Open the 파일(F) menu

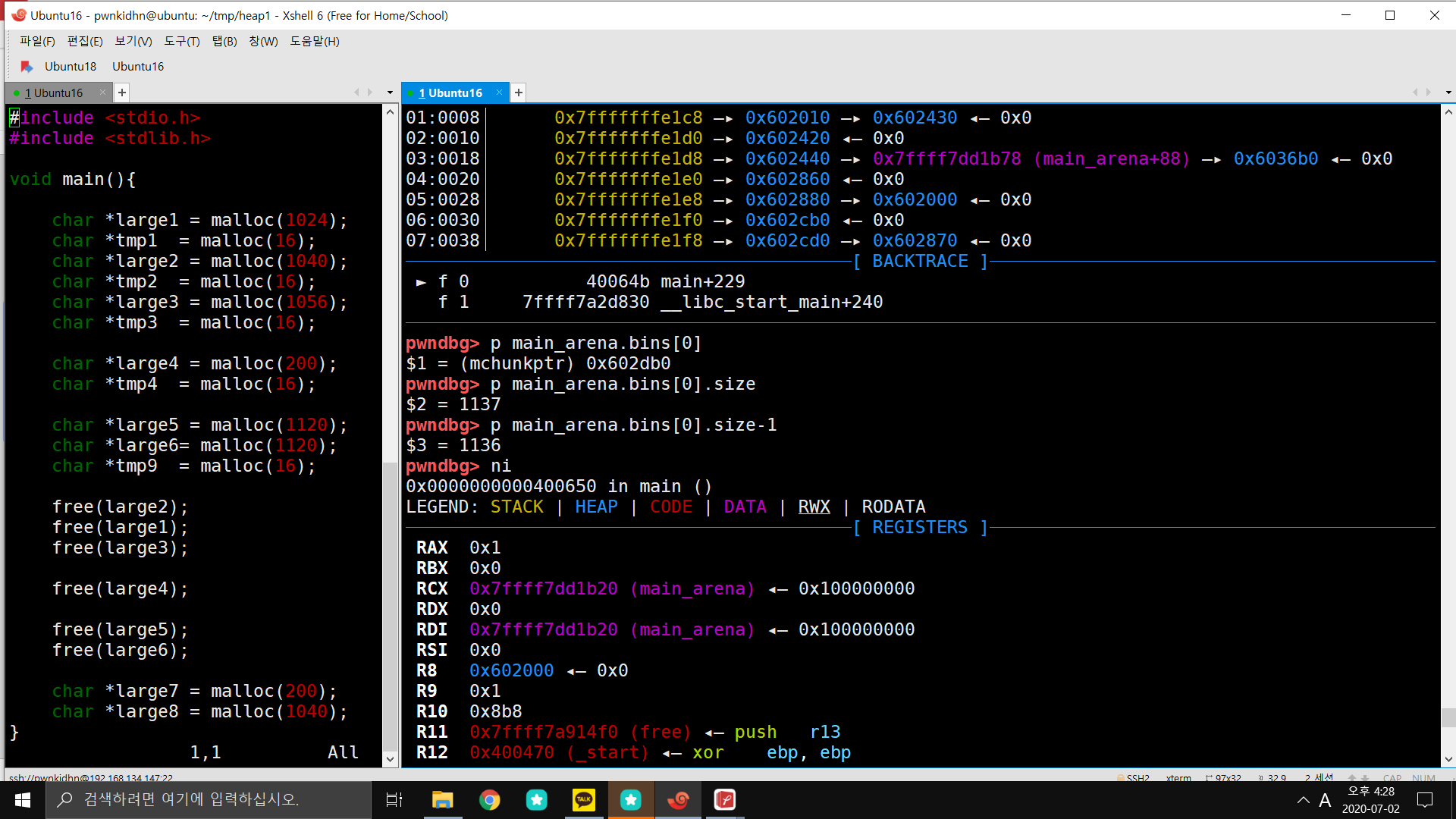[37, 41]
